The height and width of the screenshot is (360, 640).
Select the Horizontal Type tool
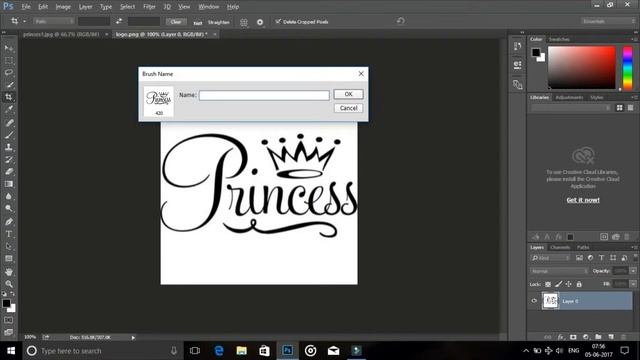pyautogui.click(x=9, y=234)
